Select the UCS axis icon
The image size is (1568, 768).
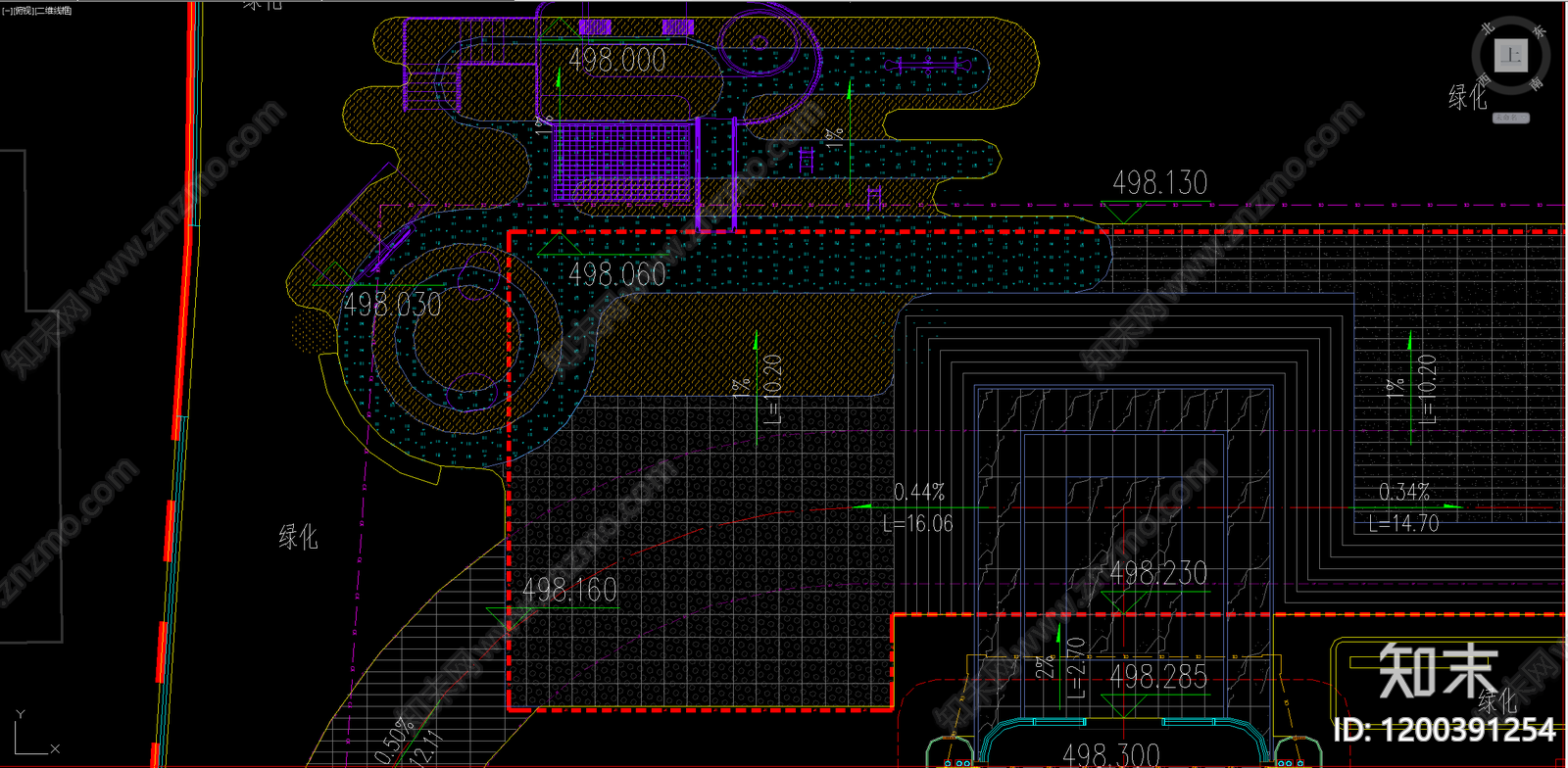click(35, 733)
